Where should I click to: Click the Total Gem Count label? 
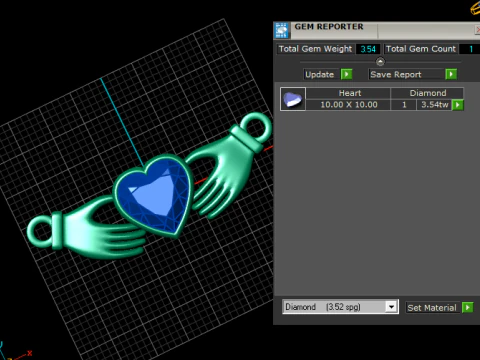[421, 49]
